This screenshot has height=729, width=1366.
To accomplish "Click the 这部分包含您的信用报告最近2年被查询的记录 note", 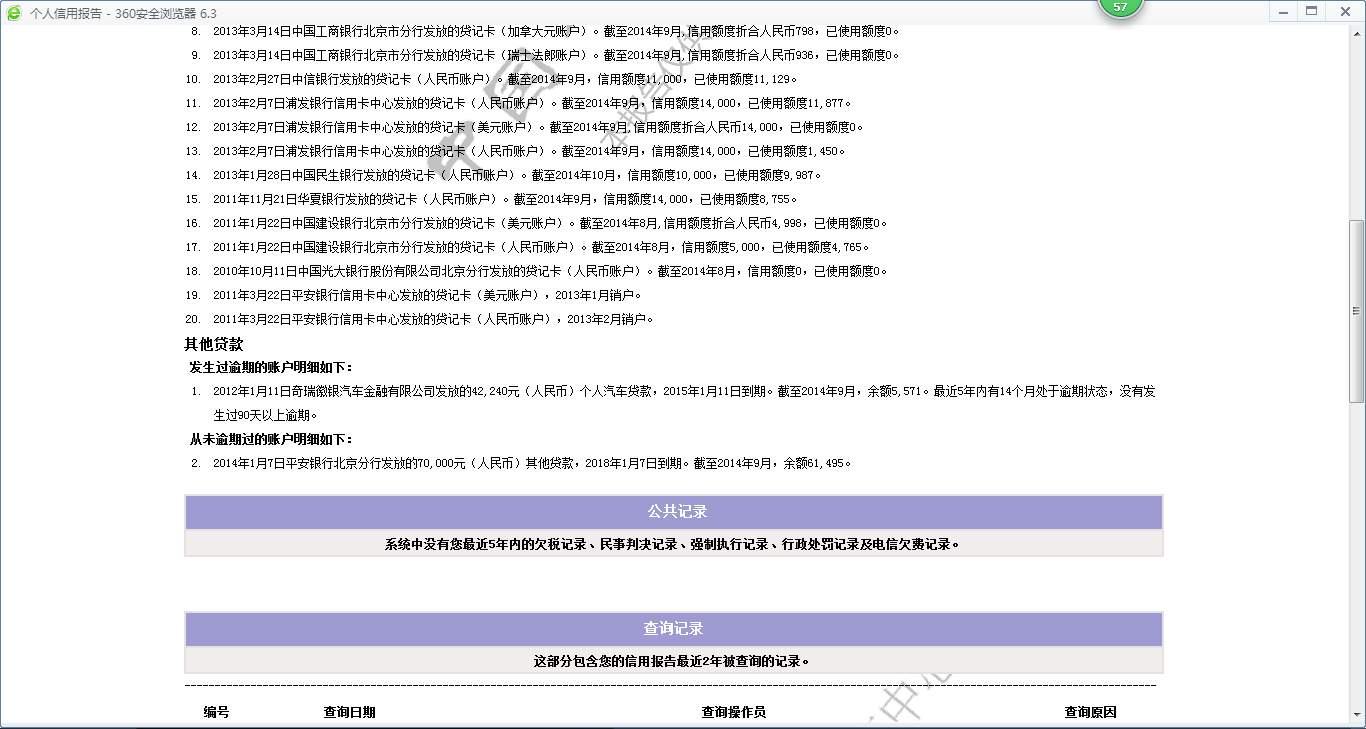I will [674, 661].
